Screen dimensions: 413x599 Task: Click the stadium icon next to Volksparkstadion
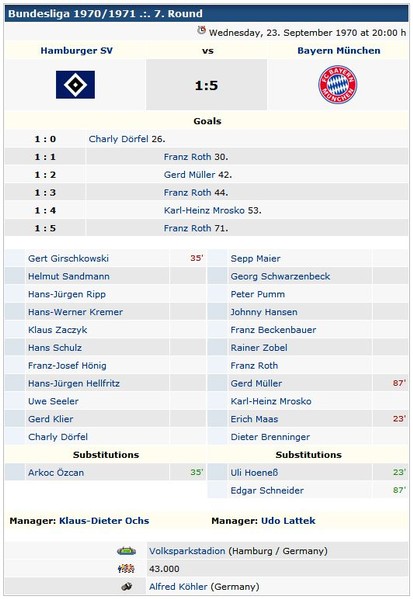pyautogui.click(x=126, y=551)
